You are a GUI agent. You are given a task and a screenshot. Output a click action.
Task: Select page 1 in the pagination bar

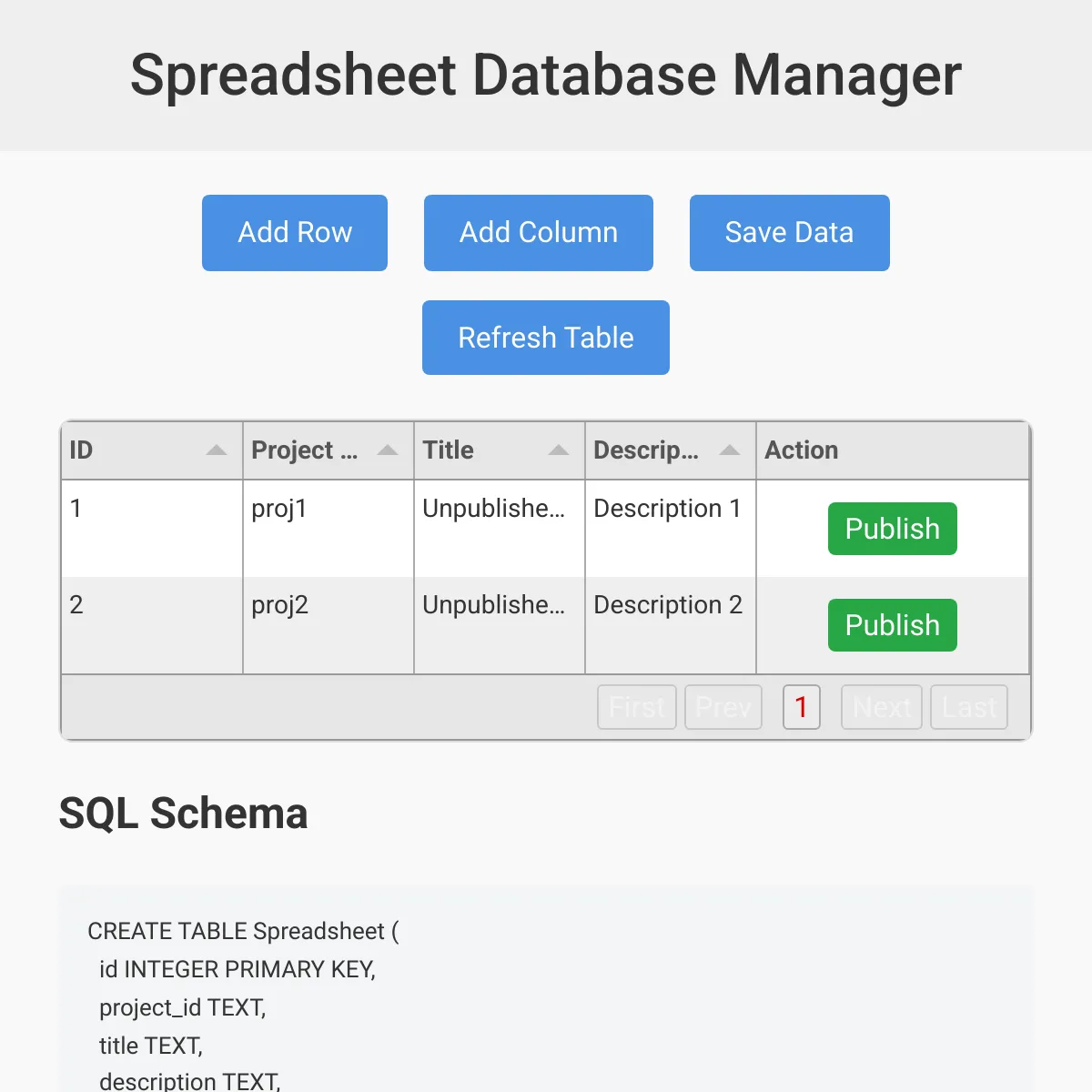tap(801, 707)
